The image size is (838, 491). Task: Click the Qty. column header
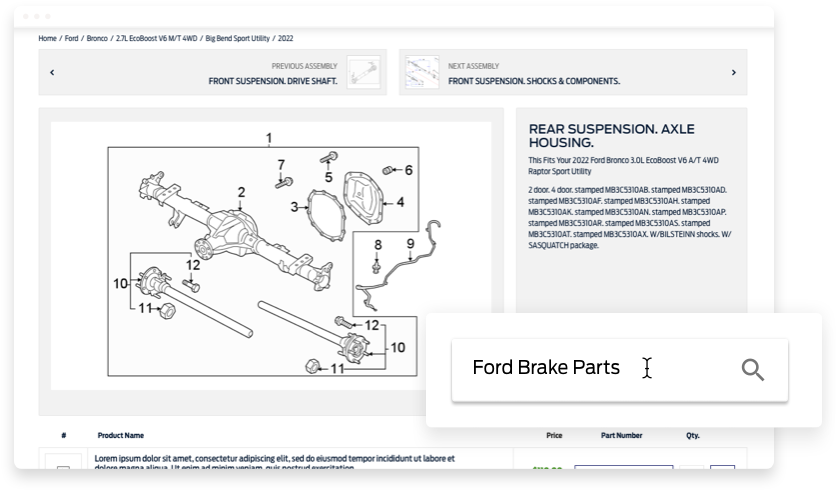[x=693, y=435]
